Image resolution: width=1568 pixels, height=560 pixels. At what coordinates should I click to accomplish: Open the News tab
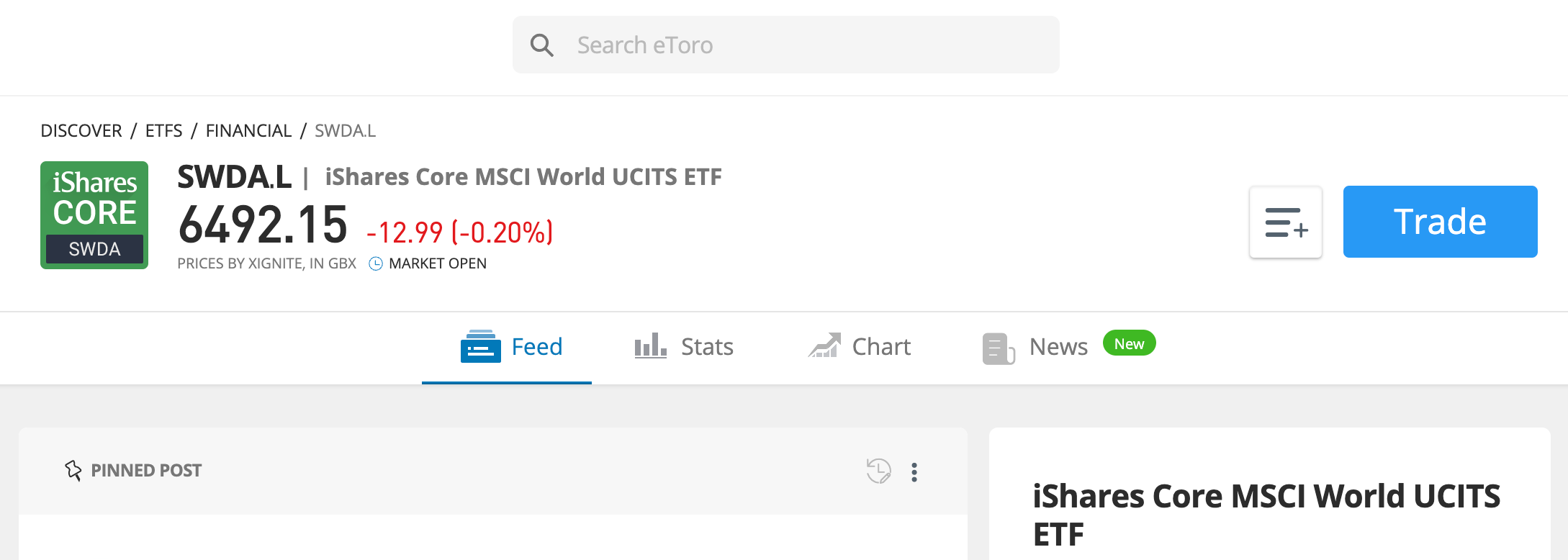(1058, 346)
